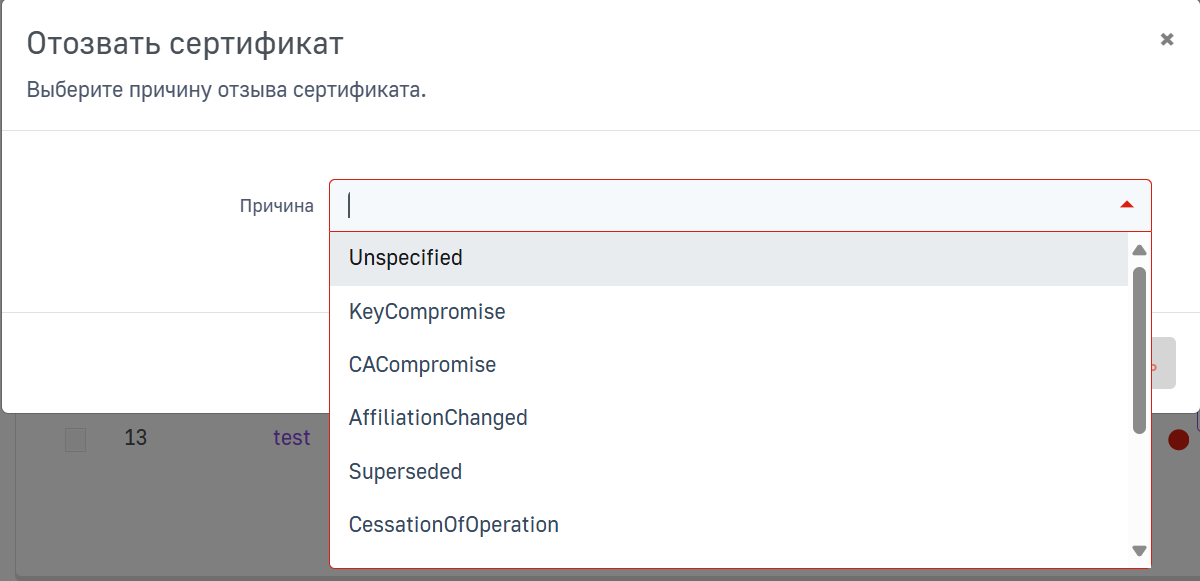Tick the checkbox for row 13

click(75, 439)
